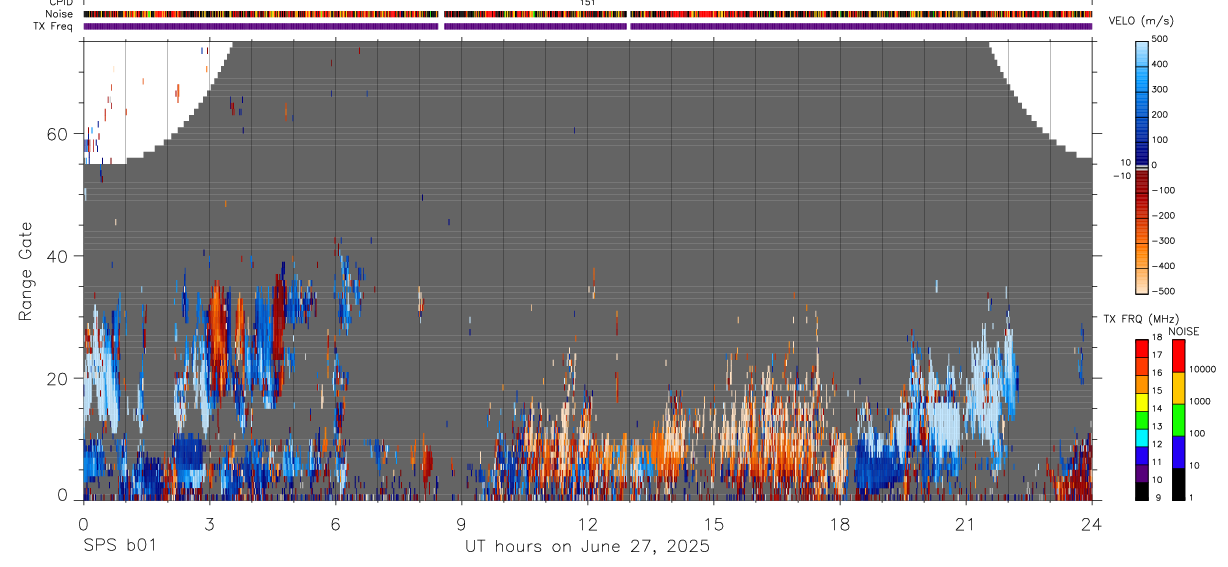Click the -100 value on velocity scale
Viewport: 1228px width, 567px height.
coord(1162,190)
